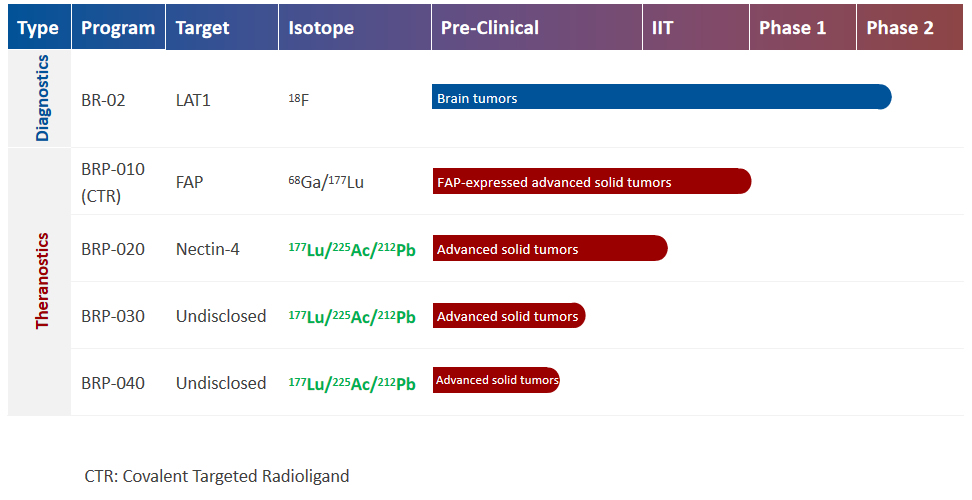972x500 pixels.
Task: Select the IIT stage header
Action: click(663, 28)
